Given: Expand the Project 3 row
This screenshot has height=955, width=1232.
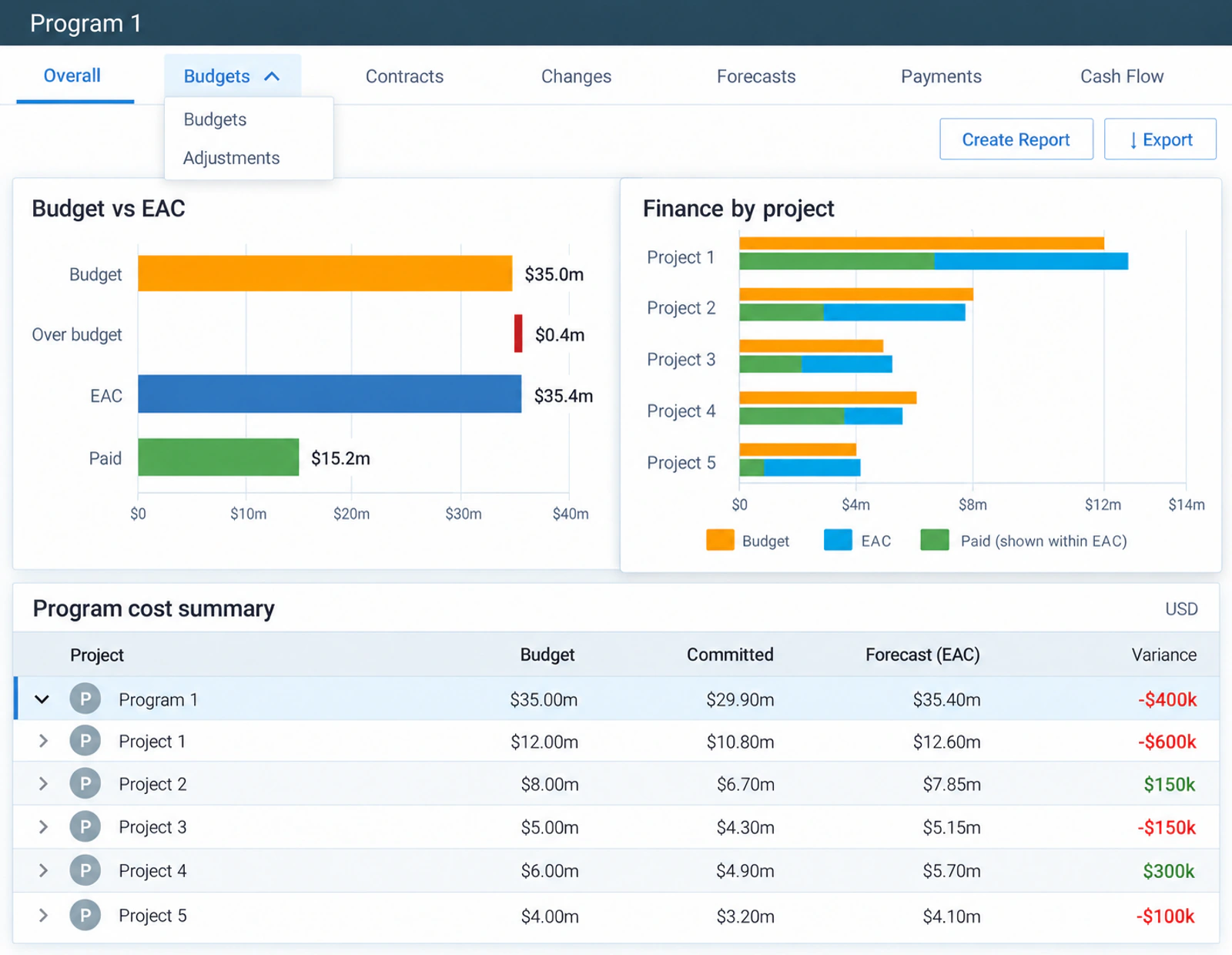Looking at the screenshot, I should pos(43,827).
